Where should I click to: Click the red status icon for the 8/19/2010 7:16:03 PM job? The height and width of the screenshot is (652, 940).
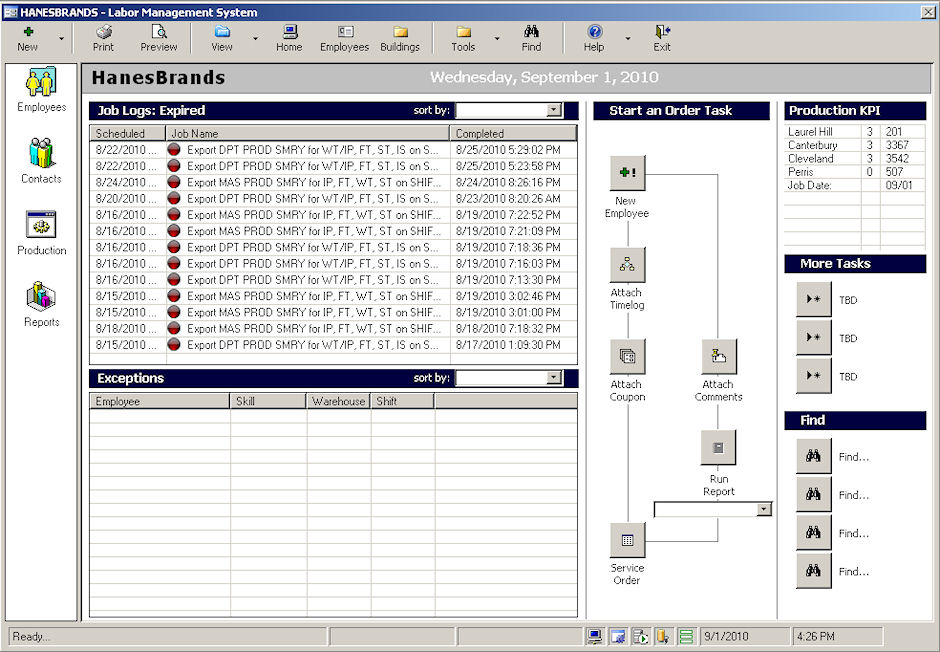(x=174, y=263)
